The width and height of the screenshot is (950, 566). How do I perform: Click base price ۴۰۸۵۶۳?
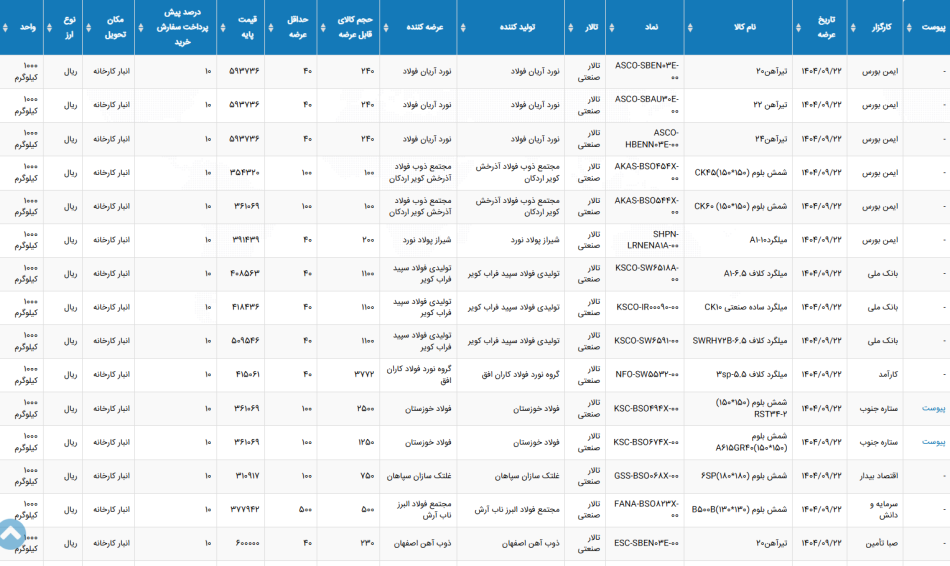pos(245,273)
